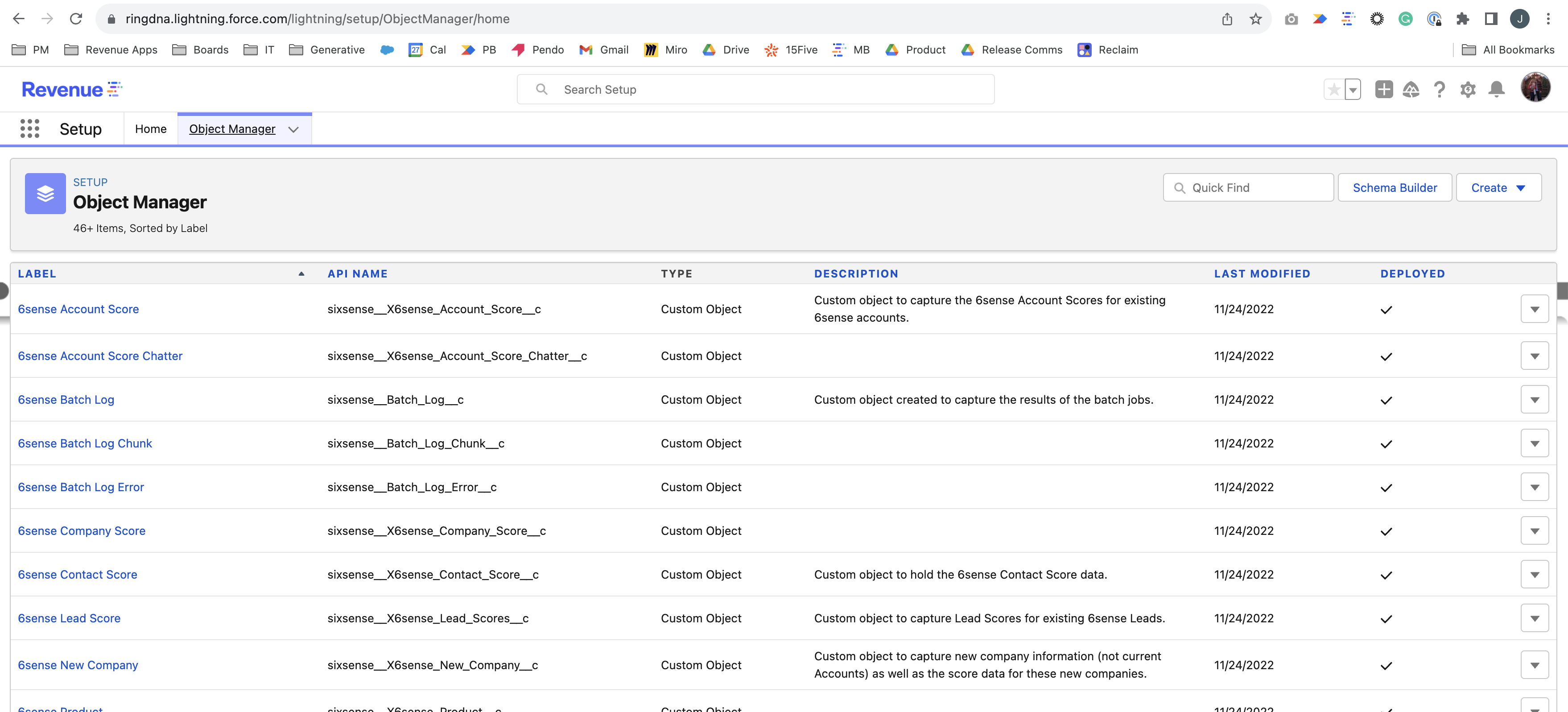The width and height of the screenshot is (1568, 712).
Task: Open the help question mark icon
Action: pyautogui.click(x=1440, y=90)
